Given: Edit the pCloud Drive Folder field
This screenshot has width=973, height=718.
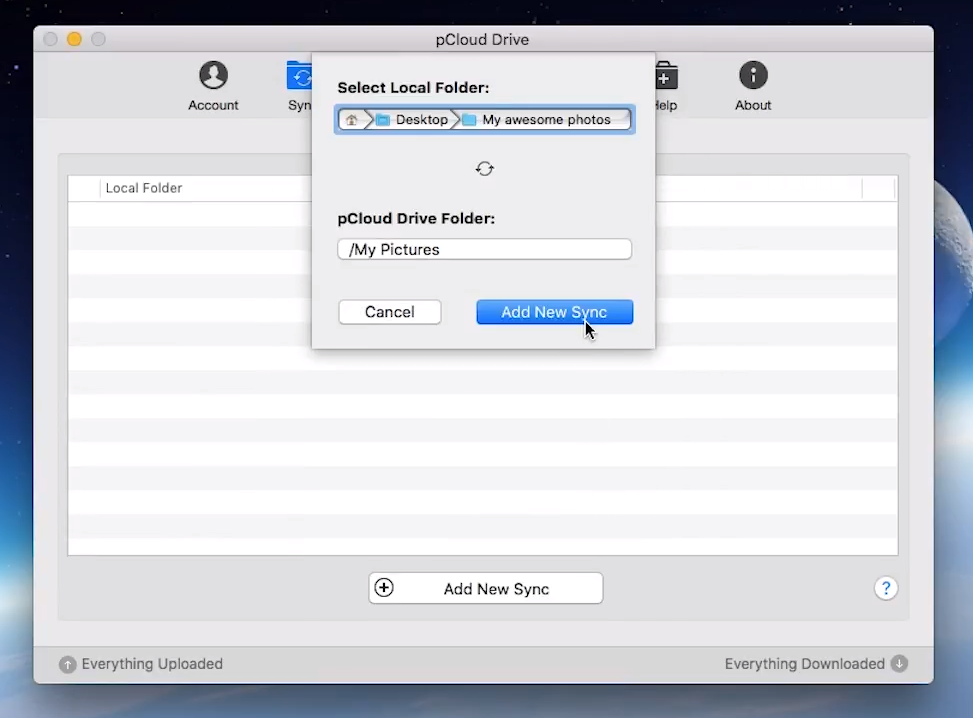Looking at the screenshot, I should 485,249.
